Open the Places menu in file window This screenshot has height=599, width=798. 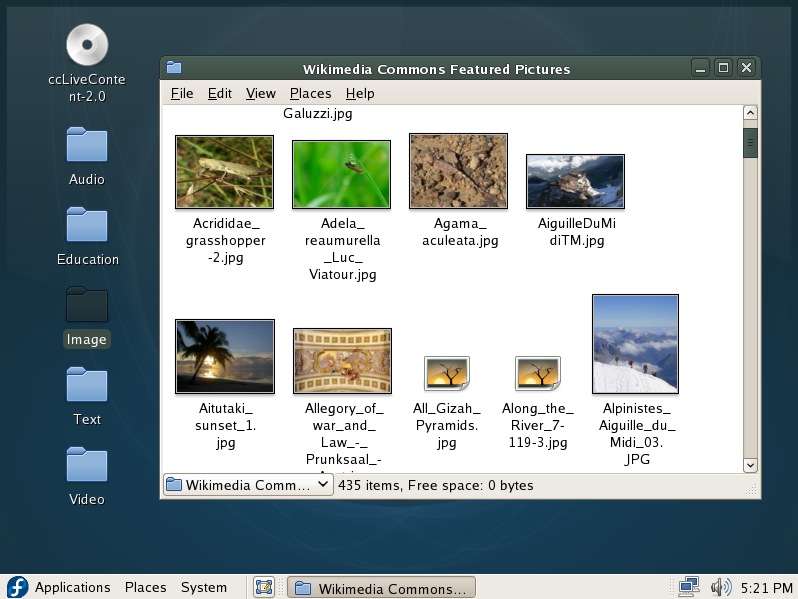click(x=310, y=94)
